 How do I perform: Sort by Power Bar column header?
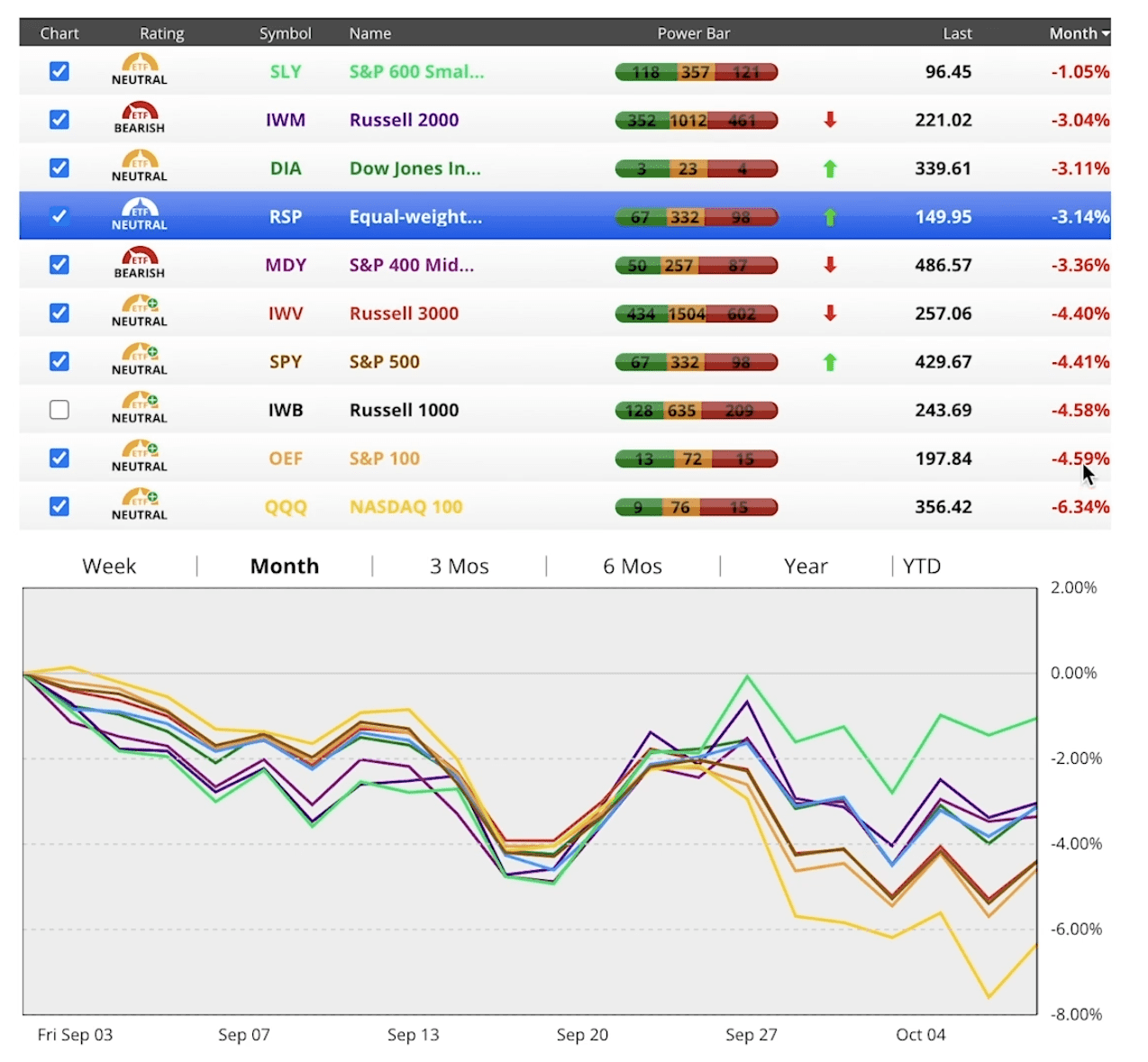point(694,33)
